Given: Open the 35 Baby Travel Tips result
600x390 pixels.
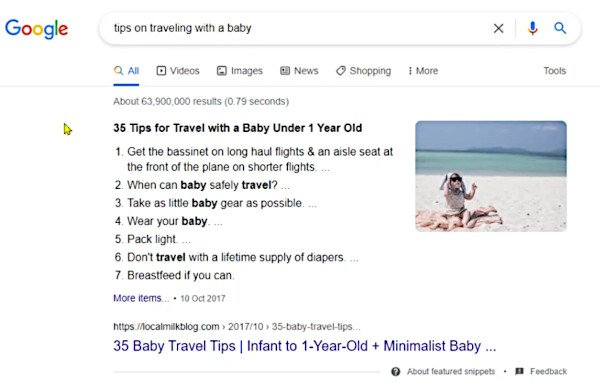Looking at the screenshot, I should point(305,346).
